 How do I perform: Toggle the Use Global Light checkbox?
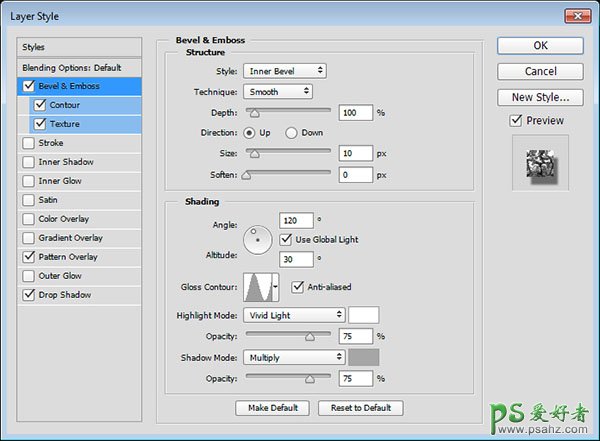286,239
